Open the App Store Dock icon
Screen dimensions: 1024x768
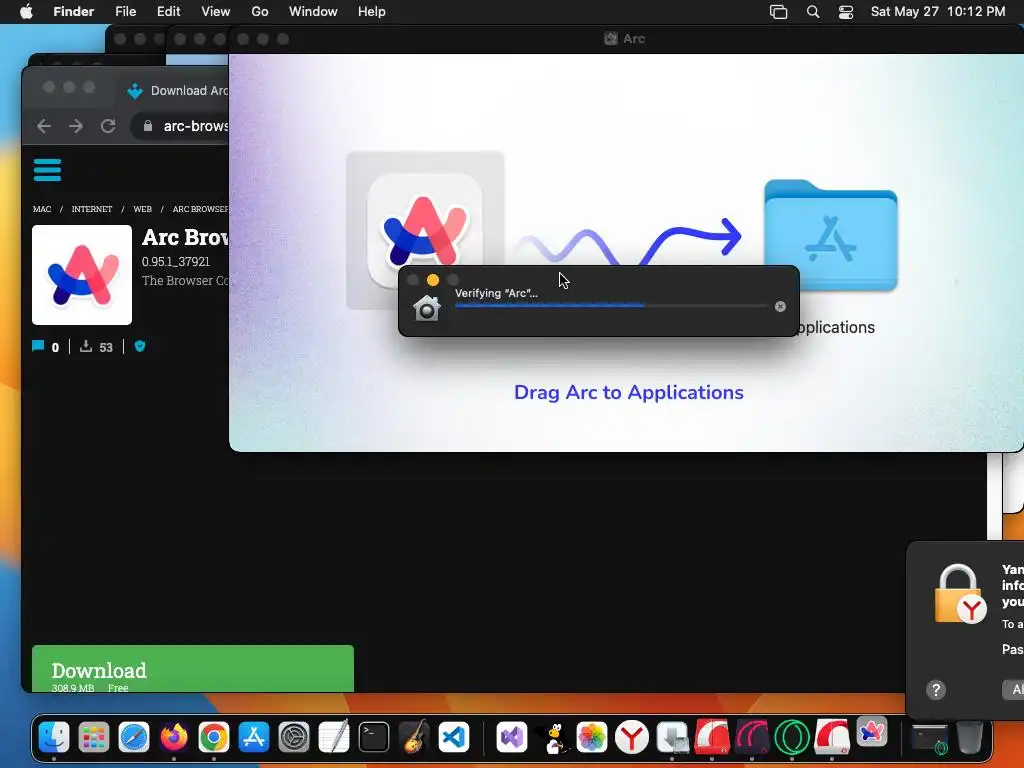tap(253, 737)
